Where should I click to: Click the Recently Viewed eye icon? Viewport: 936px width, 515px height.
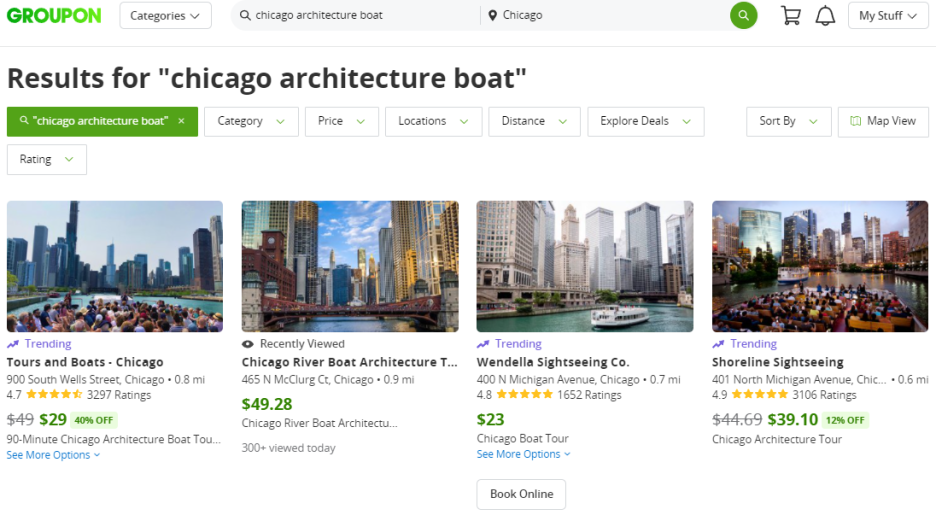coord(248,344)
